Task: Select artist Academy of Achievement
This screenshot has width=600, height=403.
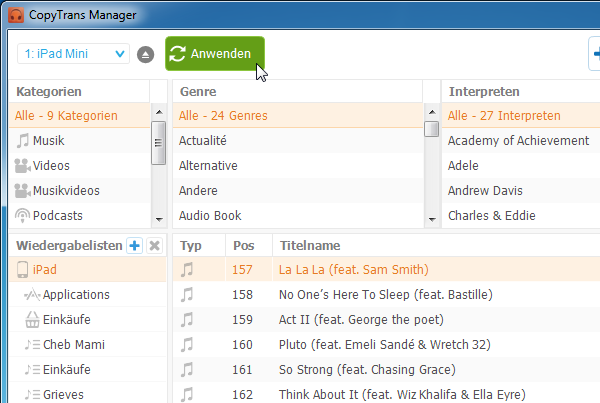Action: (x=521, y=140)
